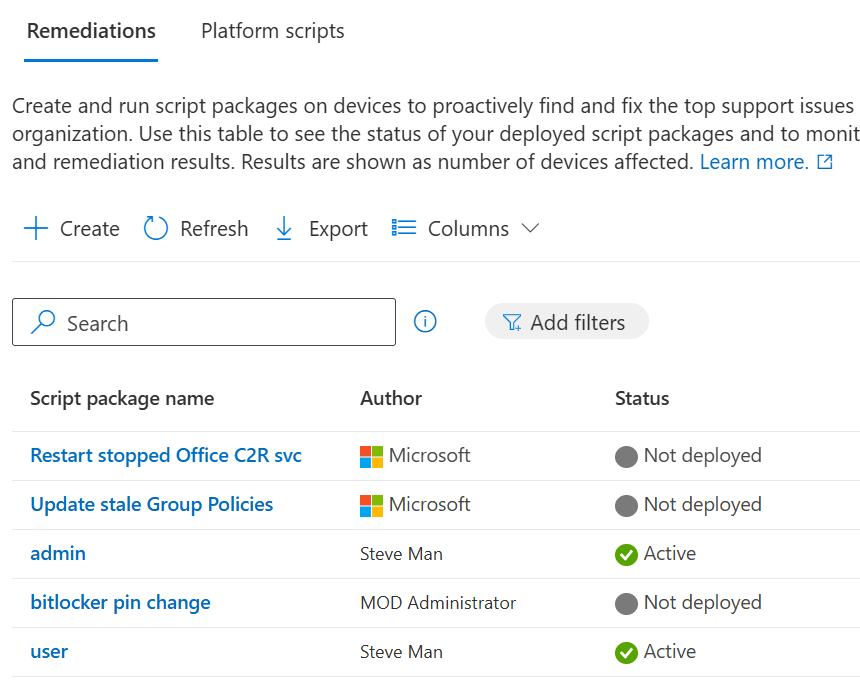Open the Learn more link
The image size is (860, 685).
pos(754,162)
